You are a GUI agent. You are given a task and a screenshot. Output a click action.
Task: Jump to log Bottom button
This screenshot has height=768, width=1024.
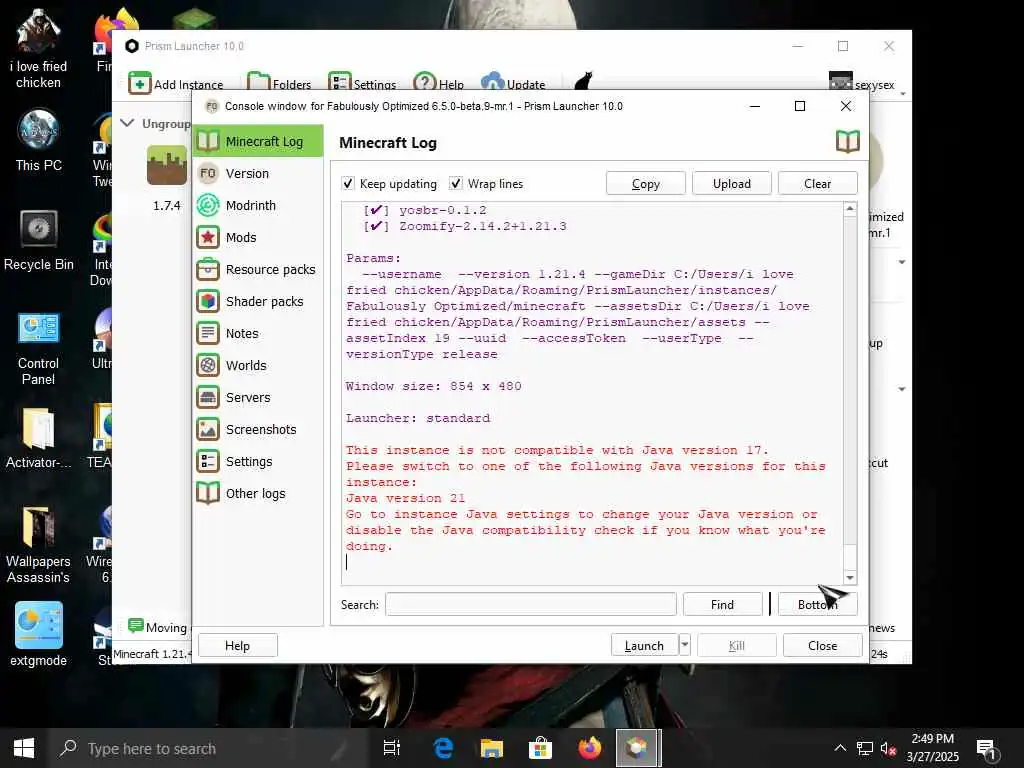[818, 604]
